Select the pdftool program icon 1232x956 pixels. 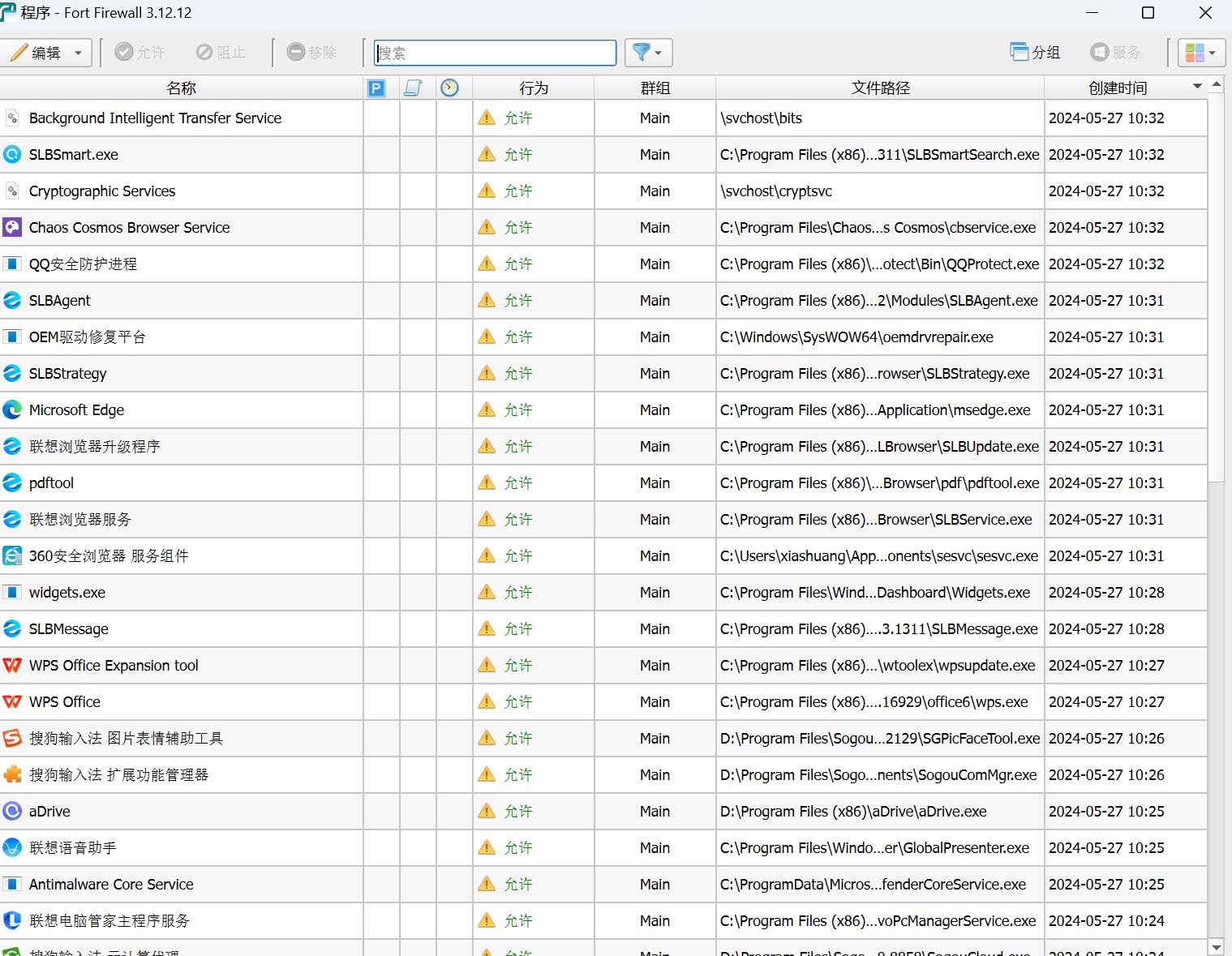coord(12,483)
